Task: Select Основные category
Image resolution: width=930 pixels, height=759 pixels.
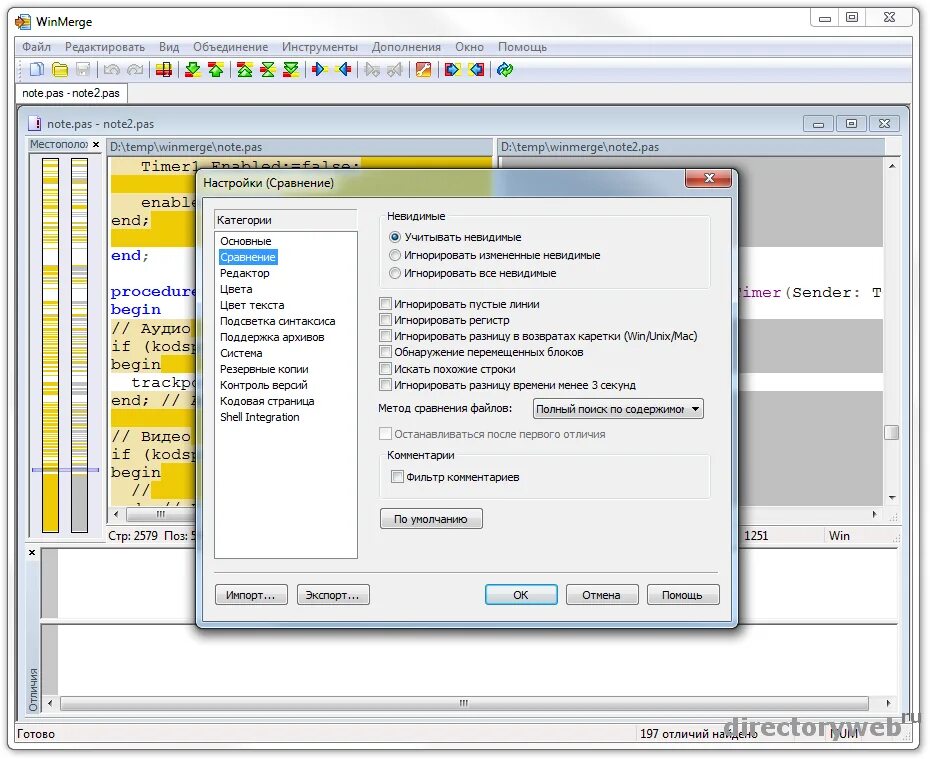Action: point(246,241)
